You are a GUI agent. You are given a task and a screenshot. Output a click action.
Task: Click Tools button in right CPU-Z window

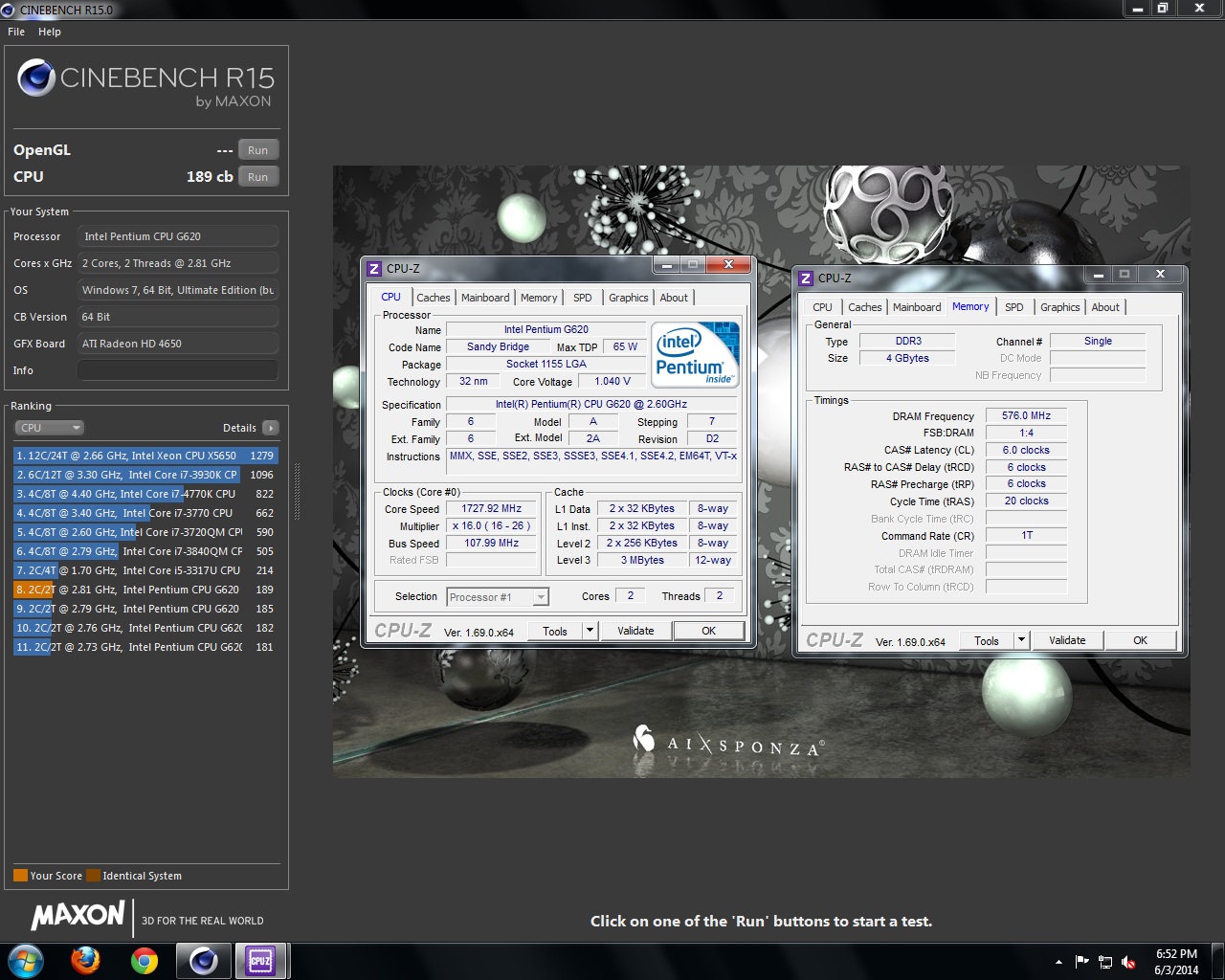click(x=987, y=640)
